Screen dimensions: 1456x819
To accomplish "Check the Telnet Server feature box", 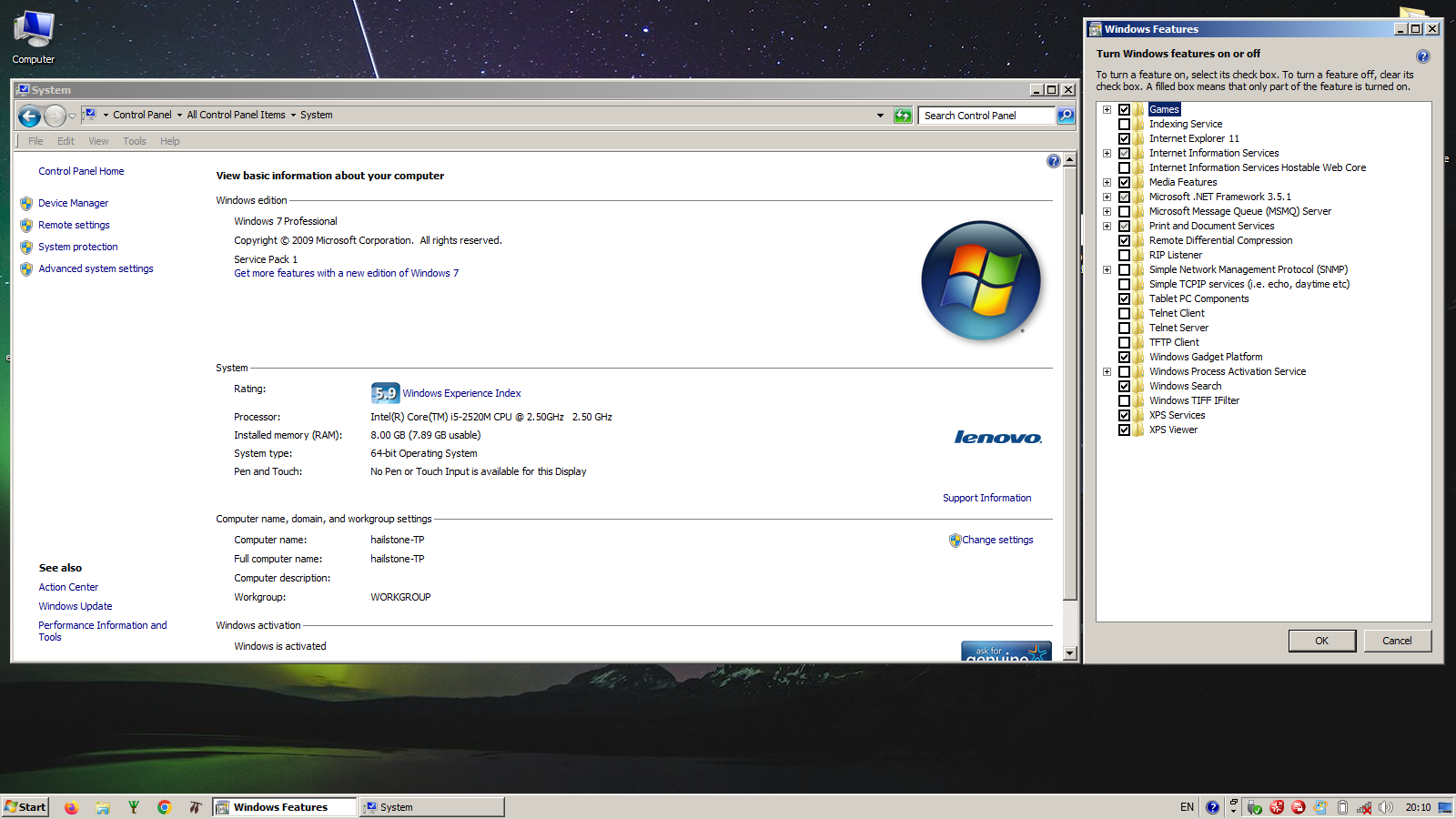I will click(x=1124, y=328).
